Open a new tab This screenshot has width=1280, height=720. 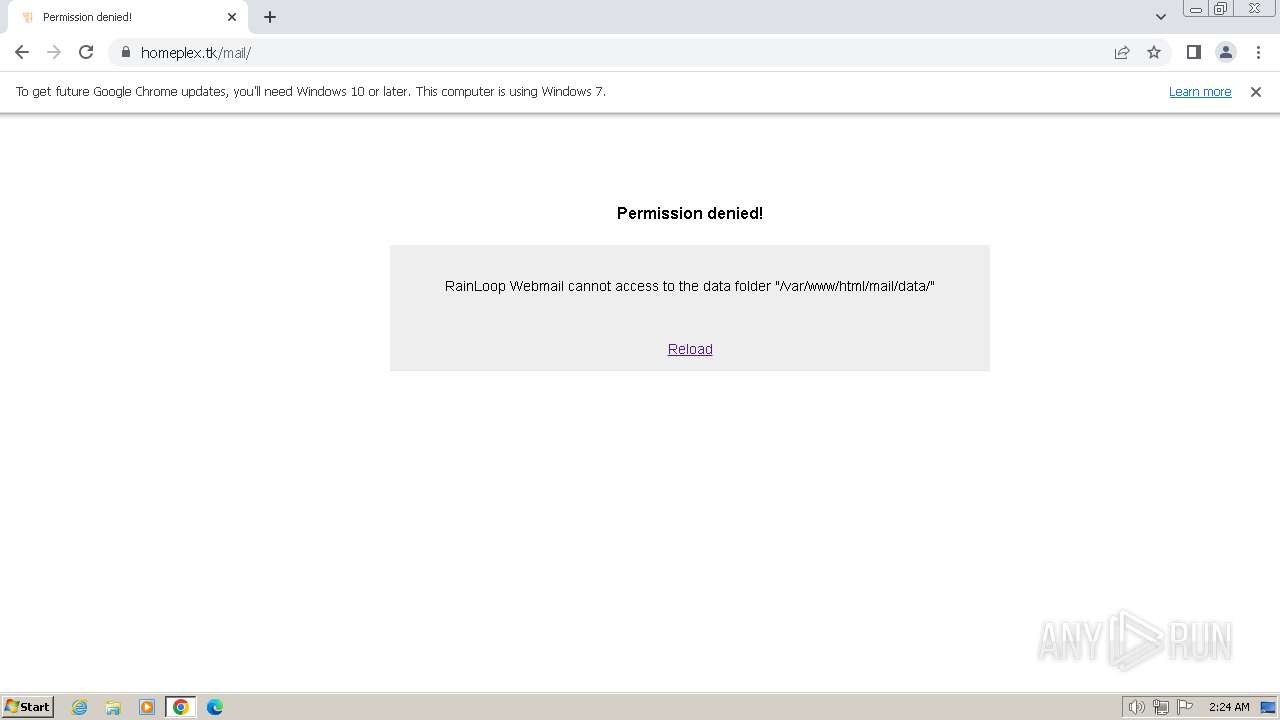point(270,17)
